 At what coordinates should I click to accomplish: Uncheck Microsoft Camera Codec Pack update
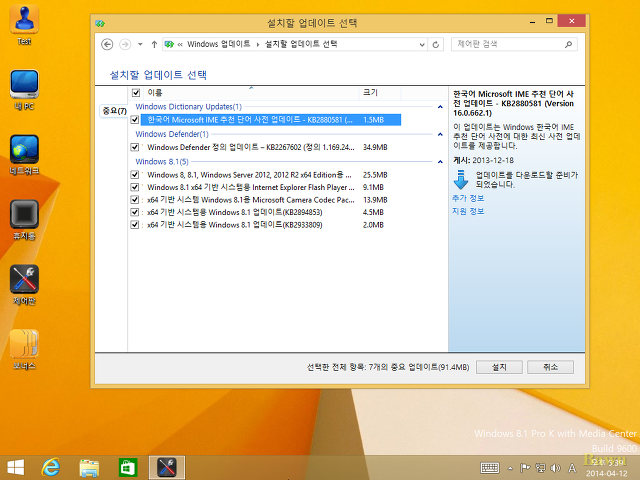pyautogui.click(x=135, y=200)
